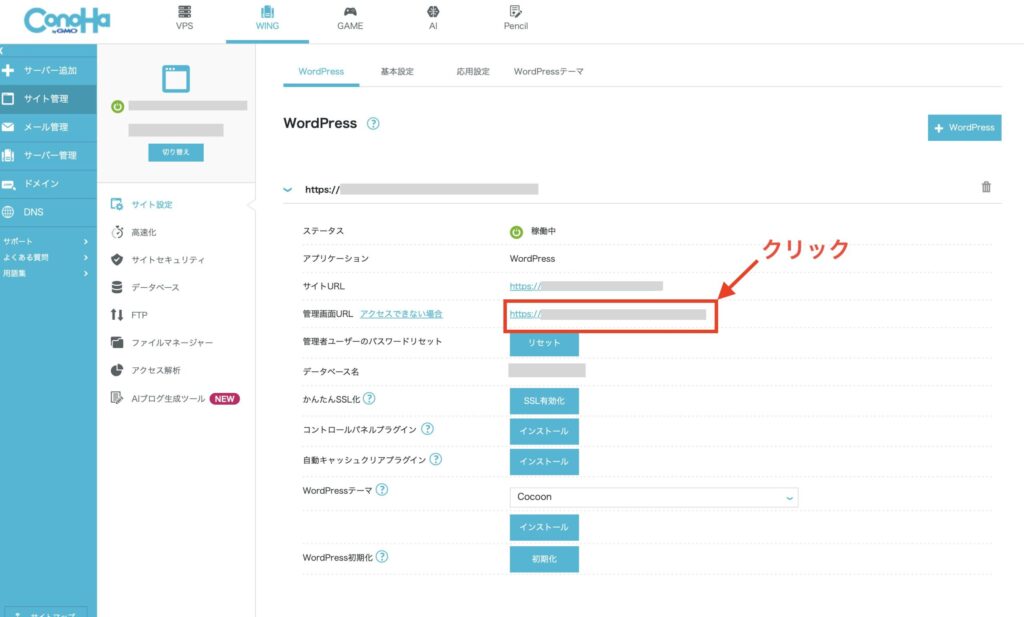This screenshot has width=1024, height=617.
Task: Install the selected WordPress theme
Action: pyautogui.click(x=544, y=527)
